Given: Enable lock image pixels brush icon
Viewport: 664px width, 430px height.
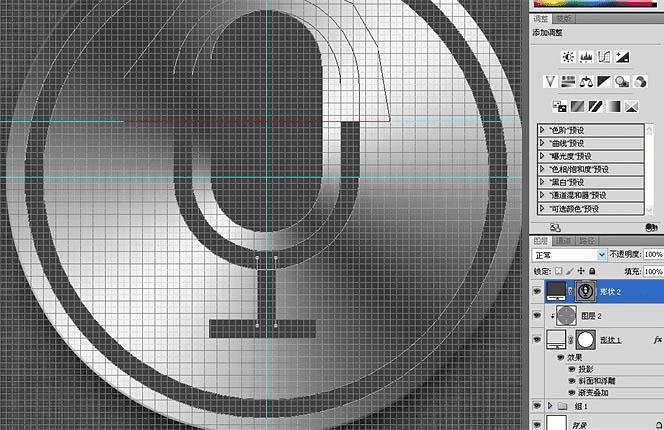Looking at the screenshot, I should click(570, 271).
